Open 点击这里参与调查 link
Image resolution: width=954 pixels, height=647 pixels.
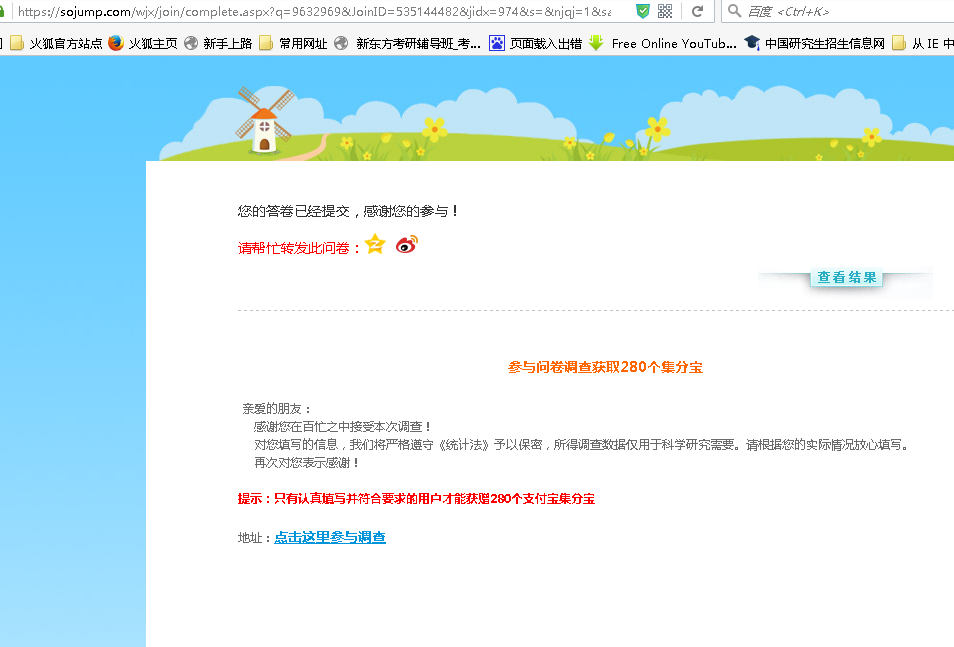click(x=330, y=537)
